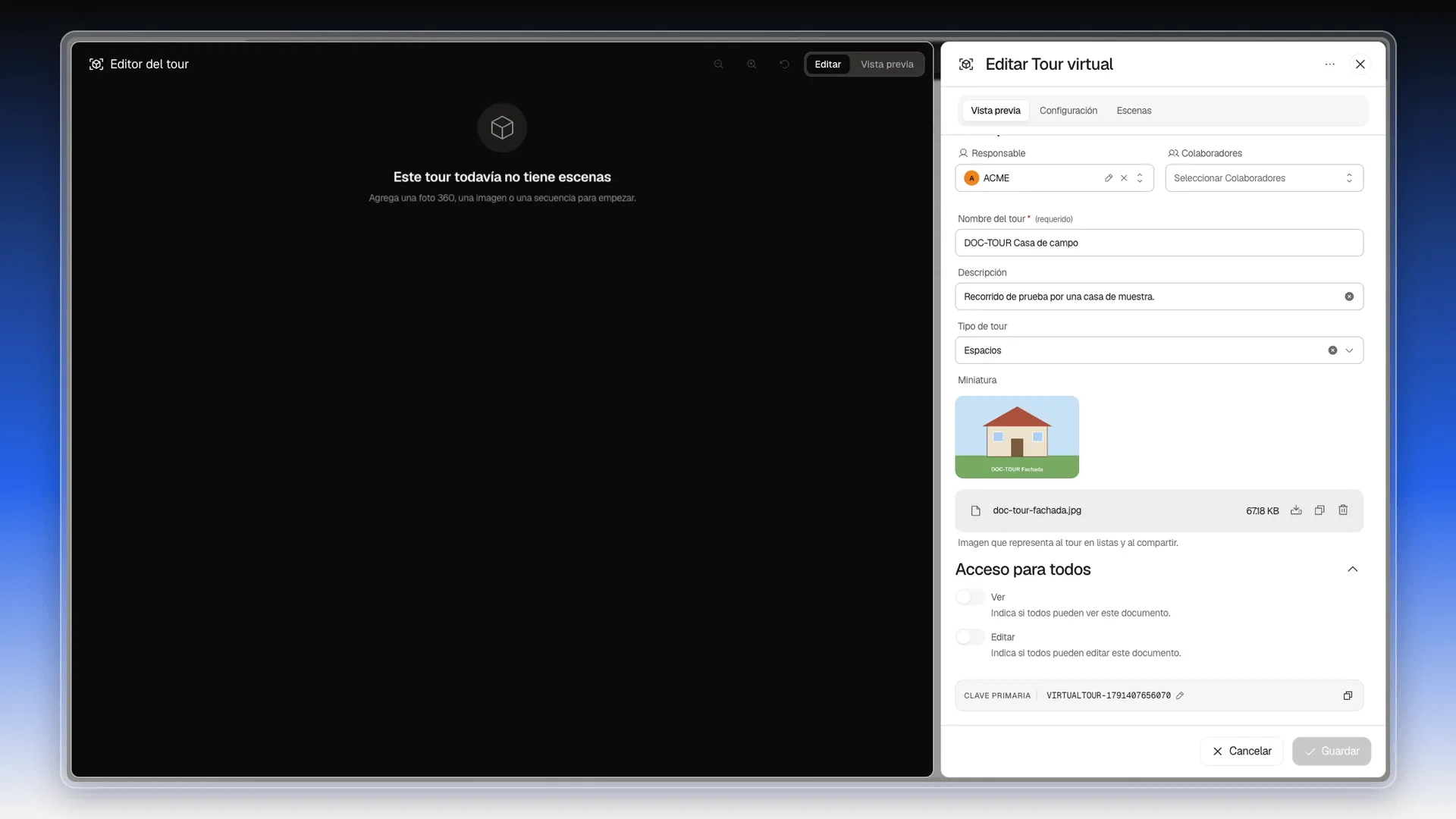
Task: Enable the Editar access switch
Action: pos(970,638)
